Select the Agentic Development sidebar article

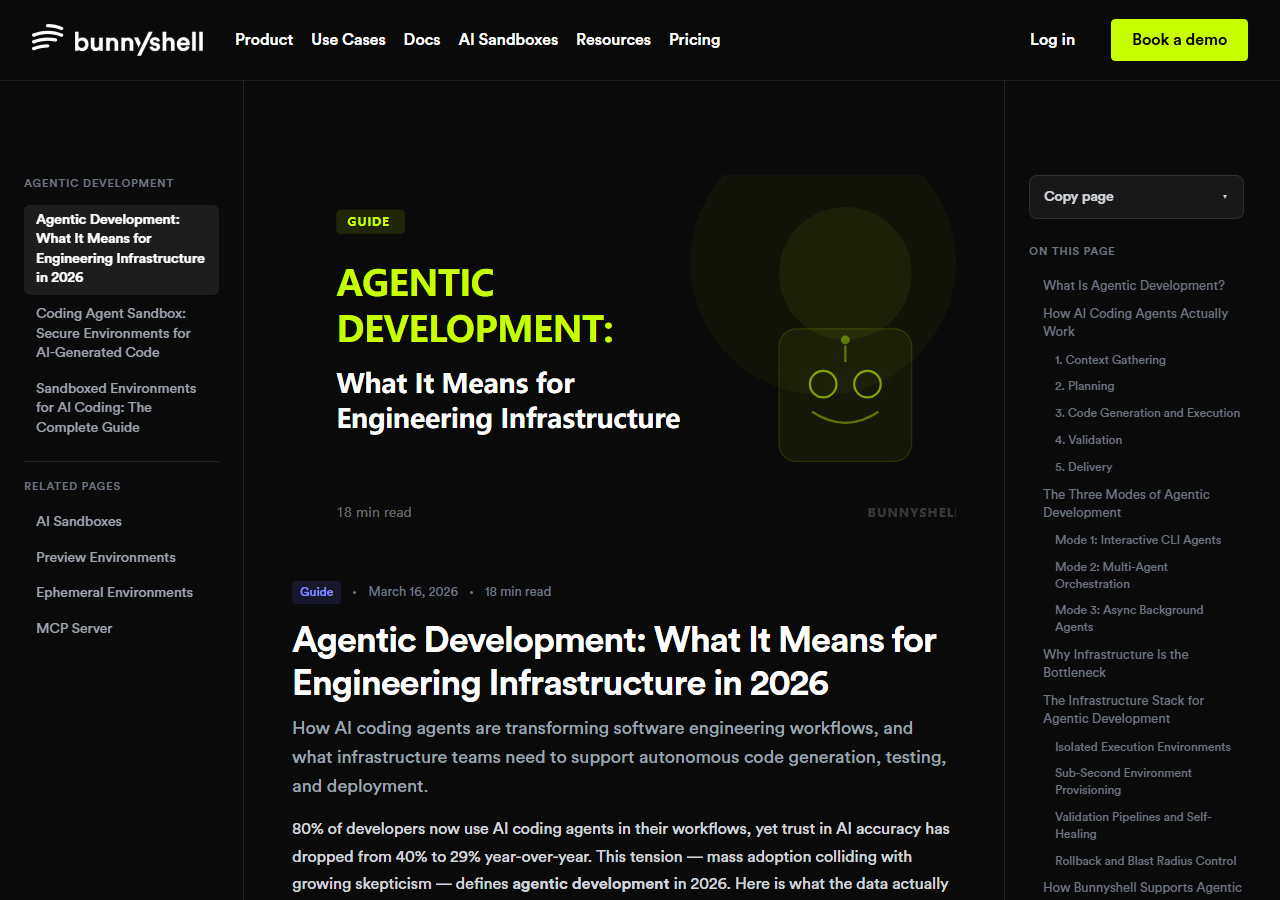(121, 248)
